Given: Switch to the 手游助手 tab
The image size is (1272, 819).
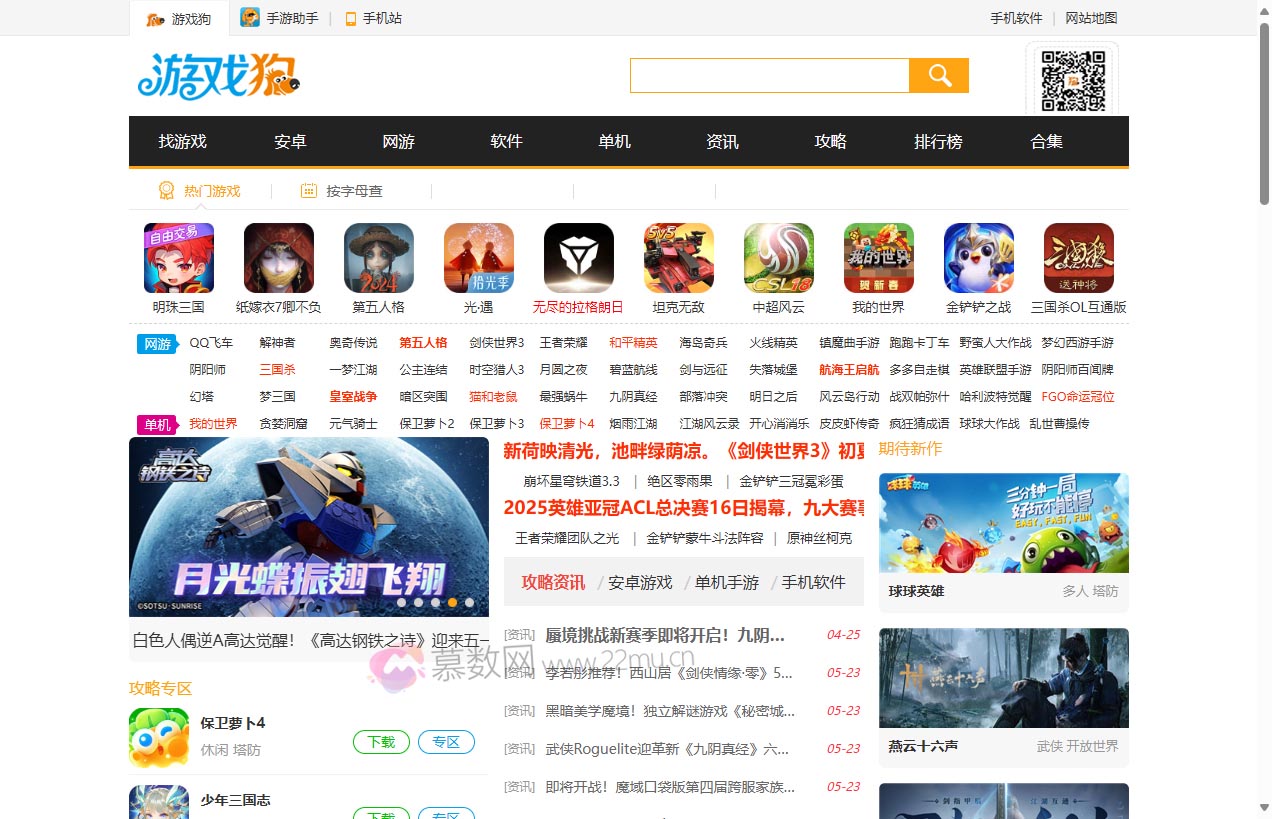Looking at the screenshot, I should pos(279,17).
